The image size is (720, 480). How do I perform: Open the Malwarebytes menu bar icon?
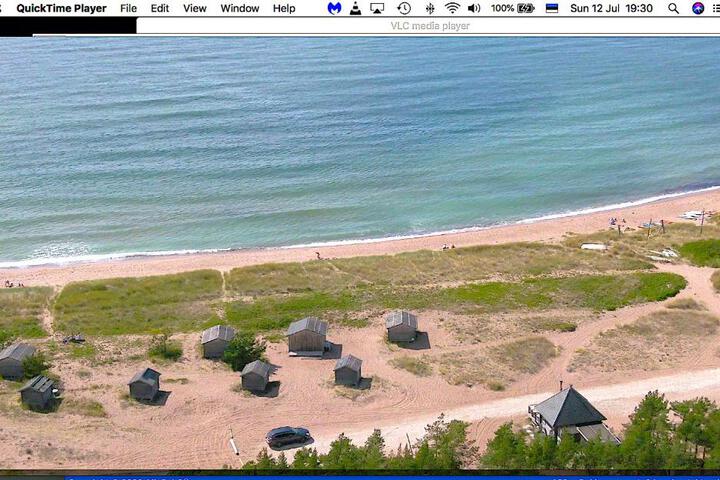point(334,8)
